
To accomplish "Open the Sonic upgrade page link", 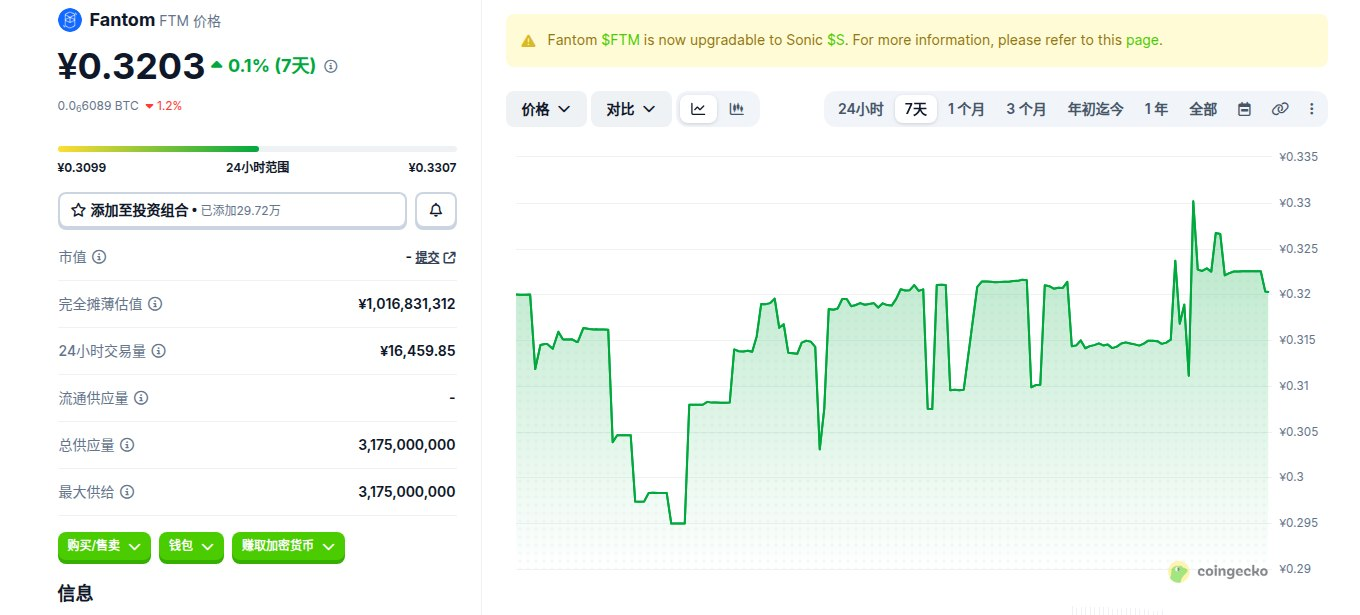I will coord(1142,41).
